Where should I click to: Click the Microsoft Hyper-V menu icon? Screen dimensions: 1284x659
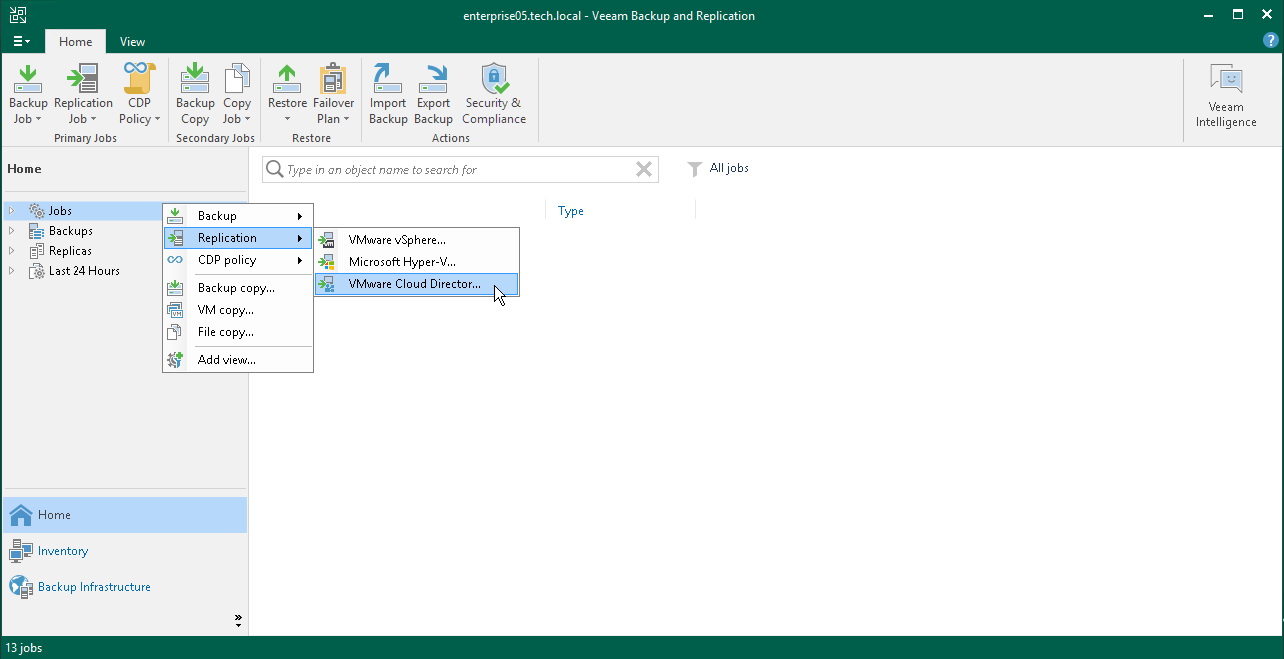[x=326, y=262]
